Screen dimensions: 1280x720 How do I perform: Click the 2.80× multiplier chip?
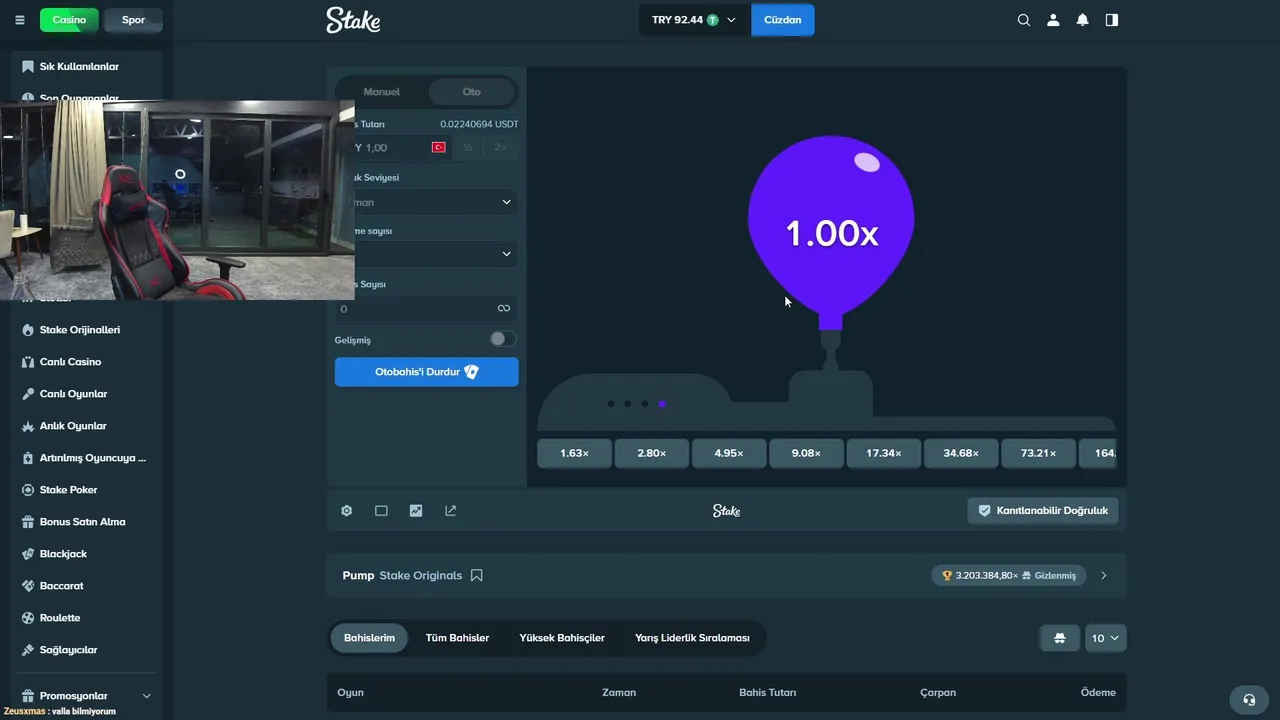(651, 453)
